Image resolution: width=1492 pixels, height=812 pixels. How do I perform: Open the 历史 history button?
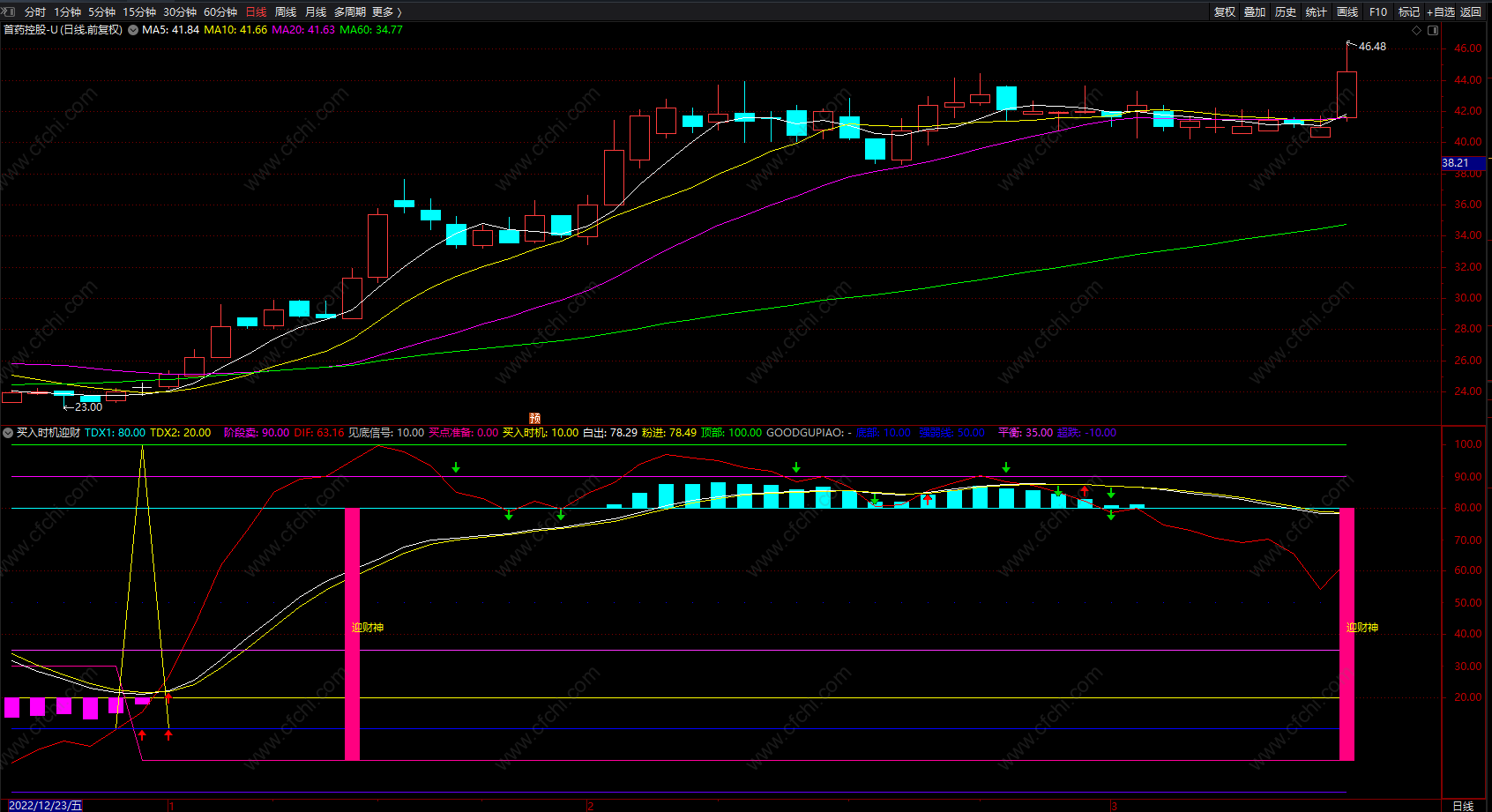coord(1286,11)
